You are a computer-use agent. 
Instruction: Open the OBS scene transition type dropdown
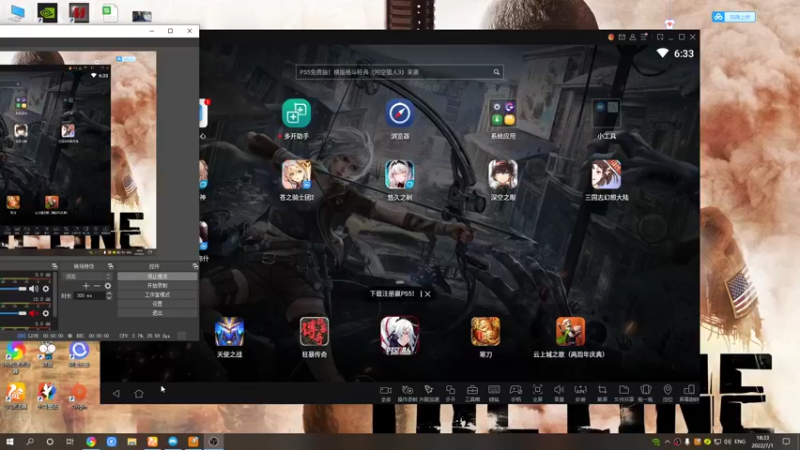tap(86, 277)
